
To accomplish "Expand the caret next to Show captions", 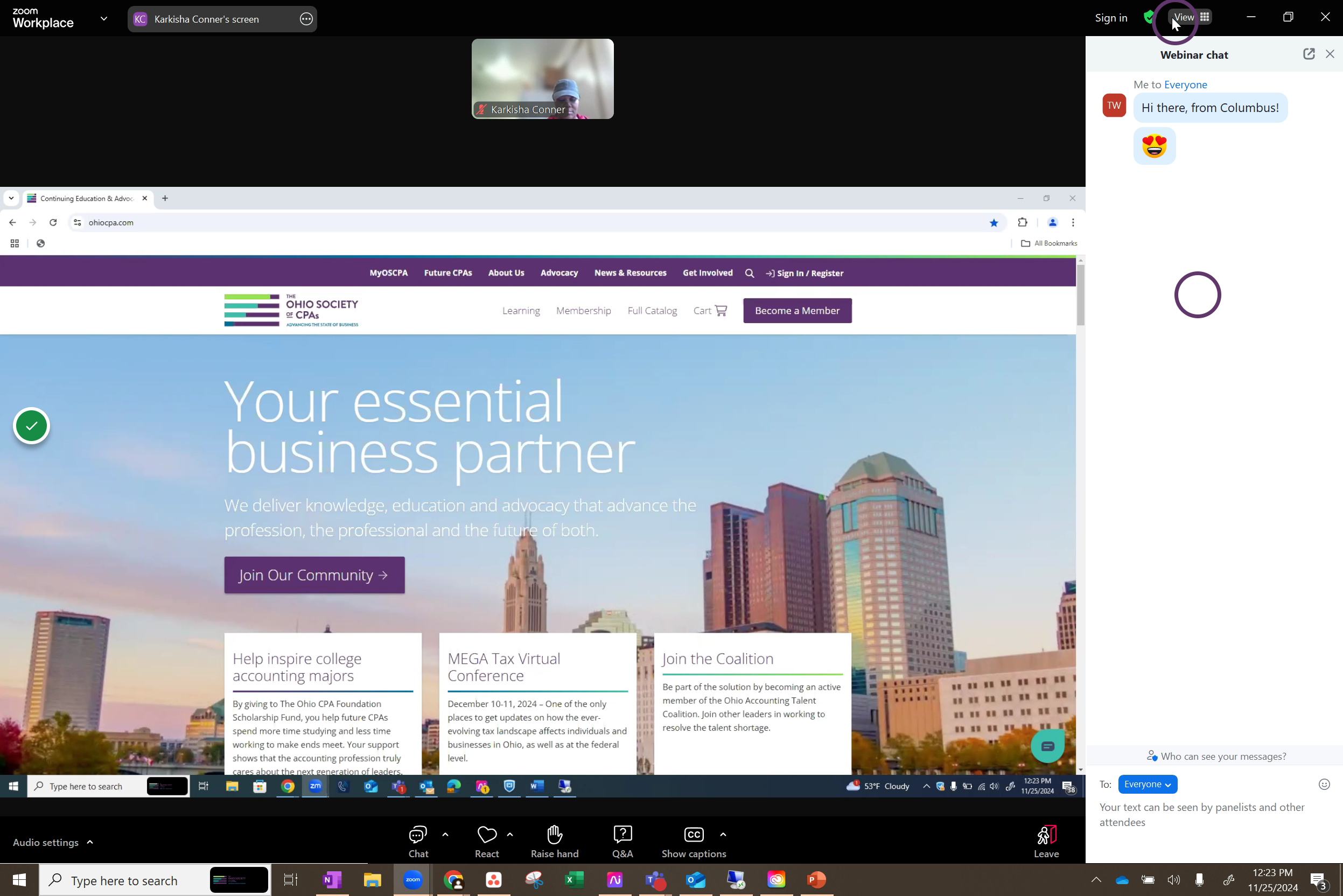I will tap(723, 834).
